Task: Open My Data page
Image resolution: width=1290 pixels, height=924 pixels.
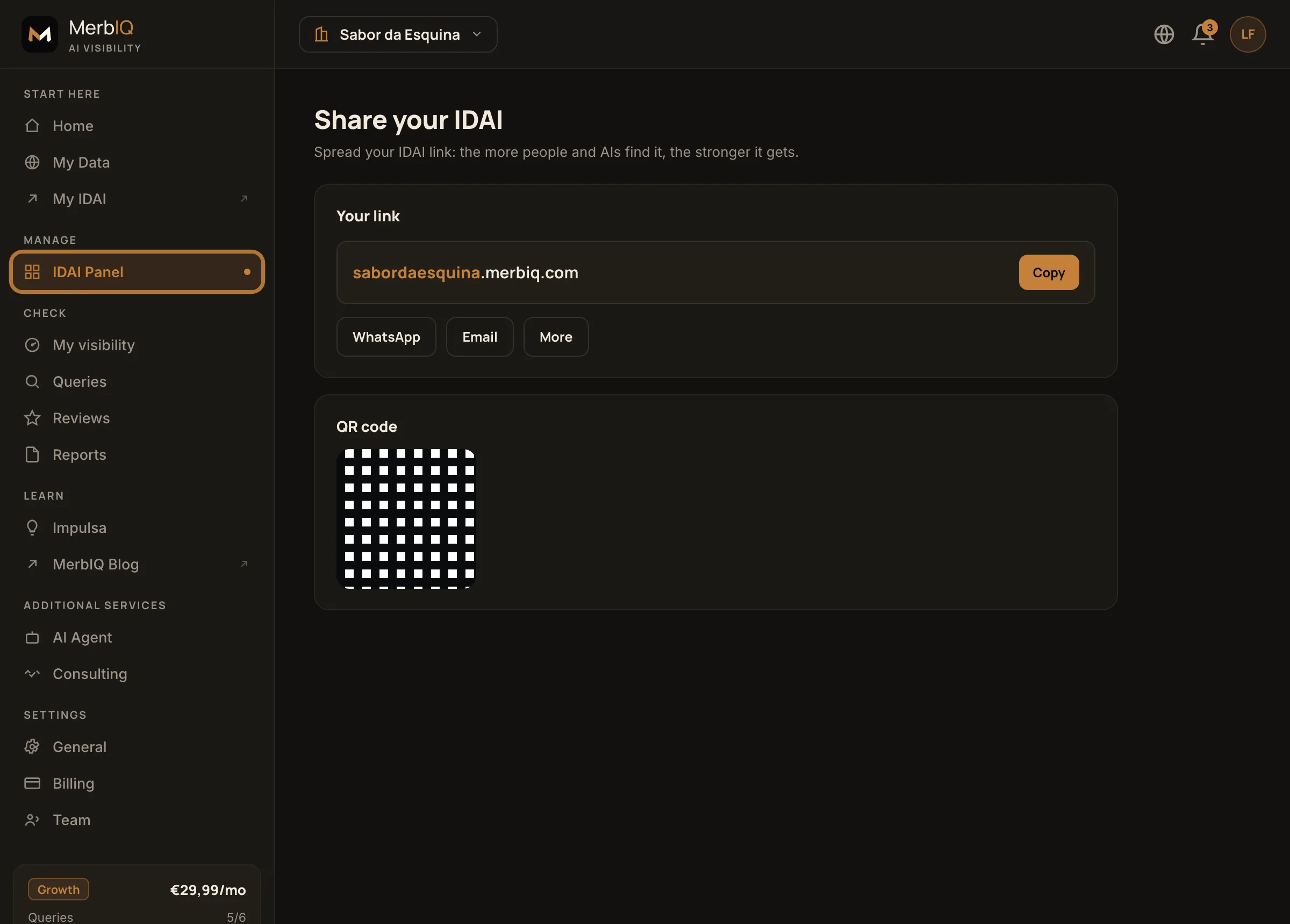Action: 137,162
